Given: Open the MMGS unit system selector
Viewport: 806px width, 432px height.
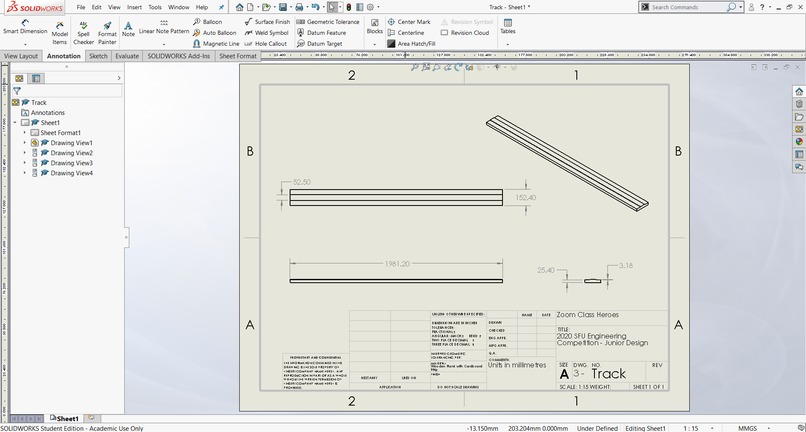Looking at the screenshot, I should [748, 428].
